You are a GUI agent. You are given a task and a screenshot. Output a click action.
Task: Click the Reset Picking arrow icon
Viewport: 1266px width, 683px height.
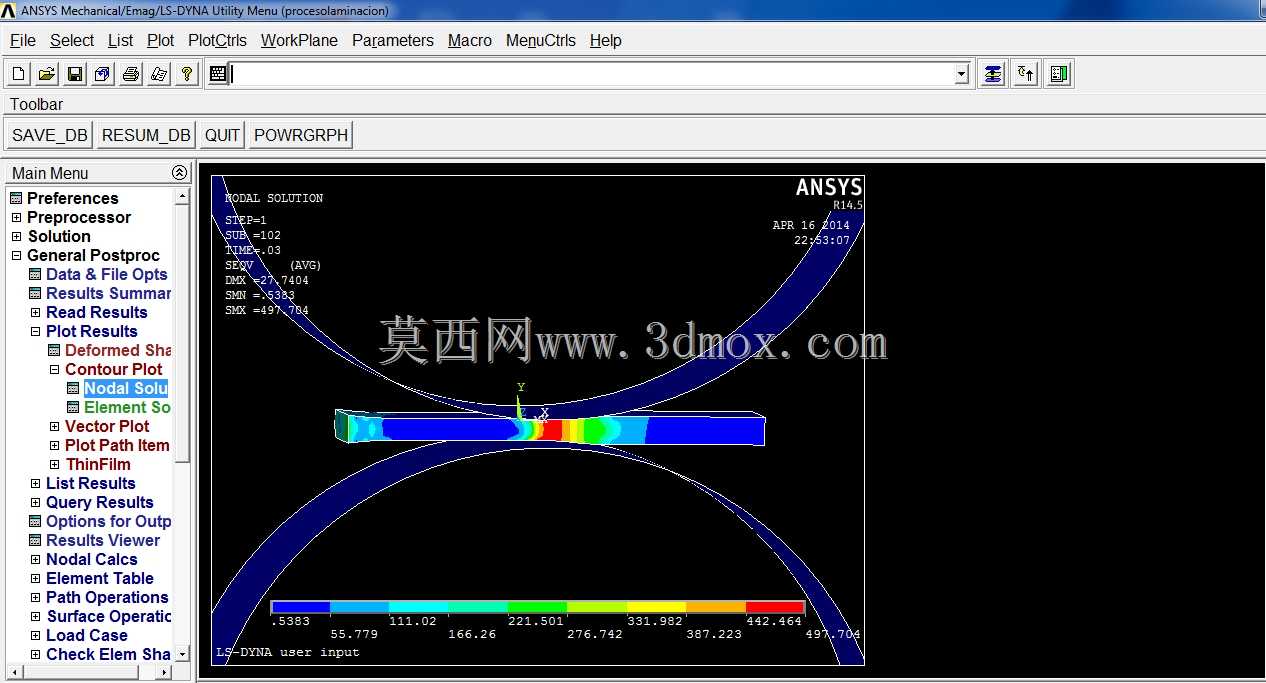pyautogui.click(x=1026, y=74)
